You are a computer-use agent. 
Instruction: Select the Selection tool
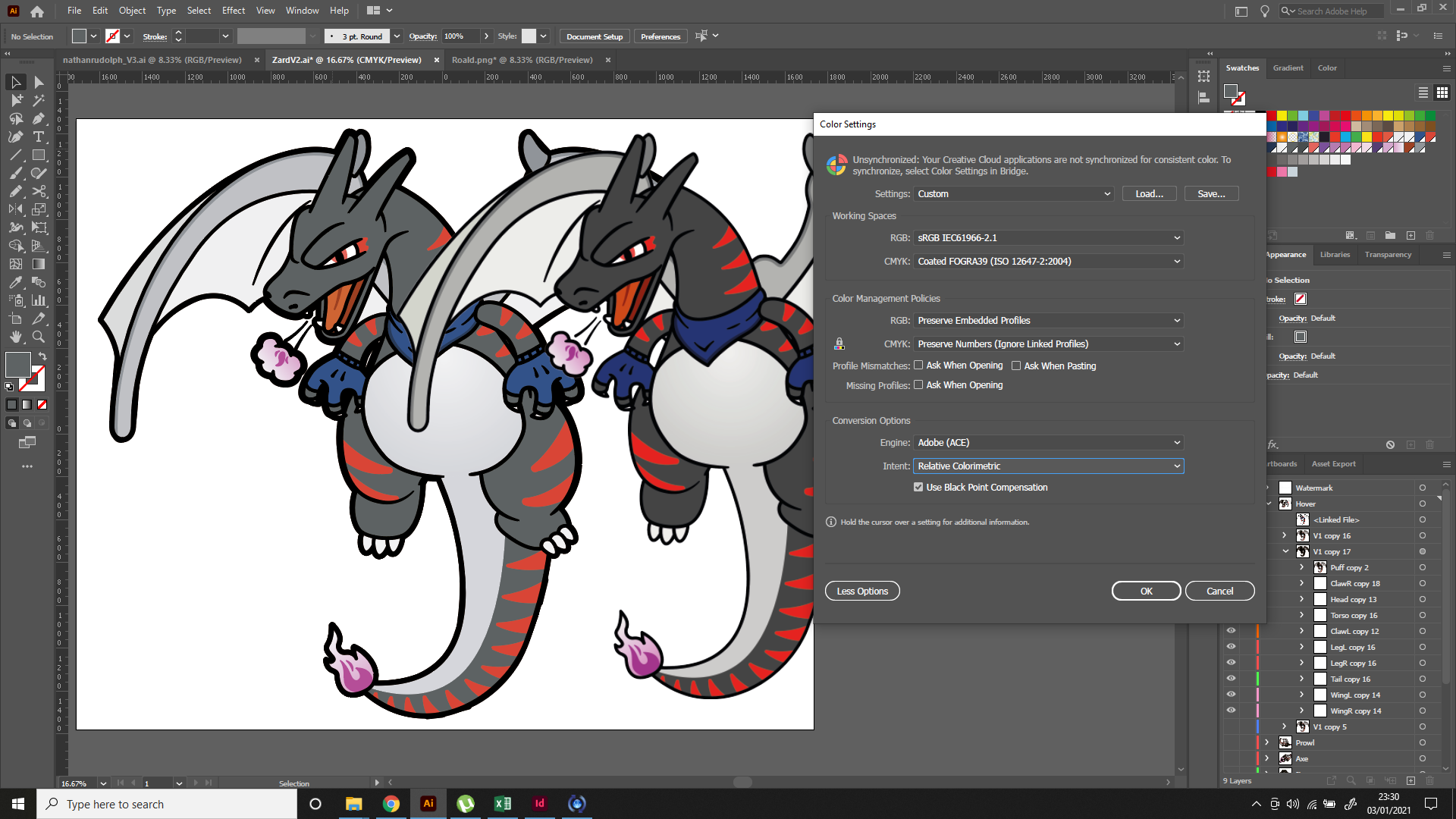(15, 82)
